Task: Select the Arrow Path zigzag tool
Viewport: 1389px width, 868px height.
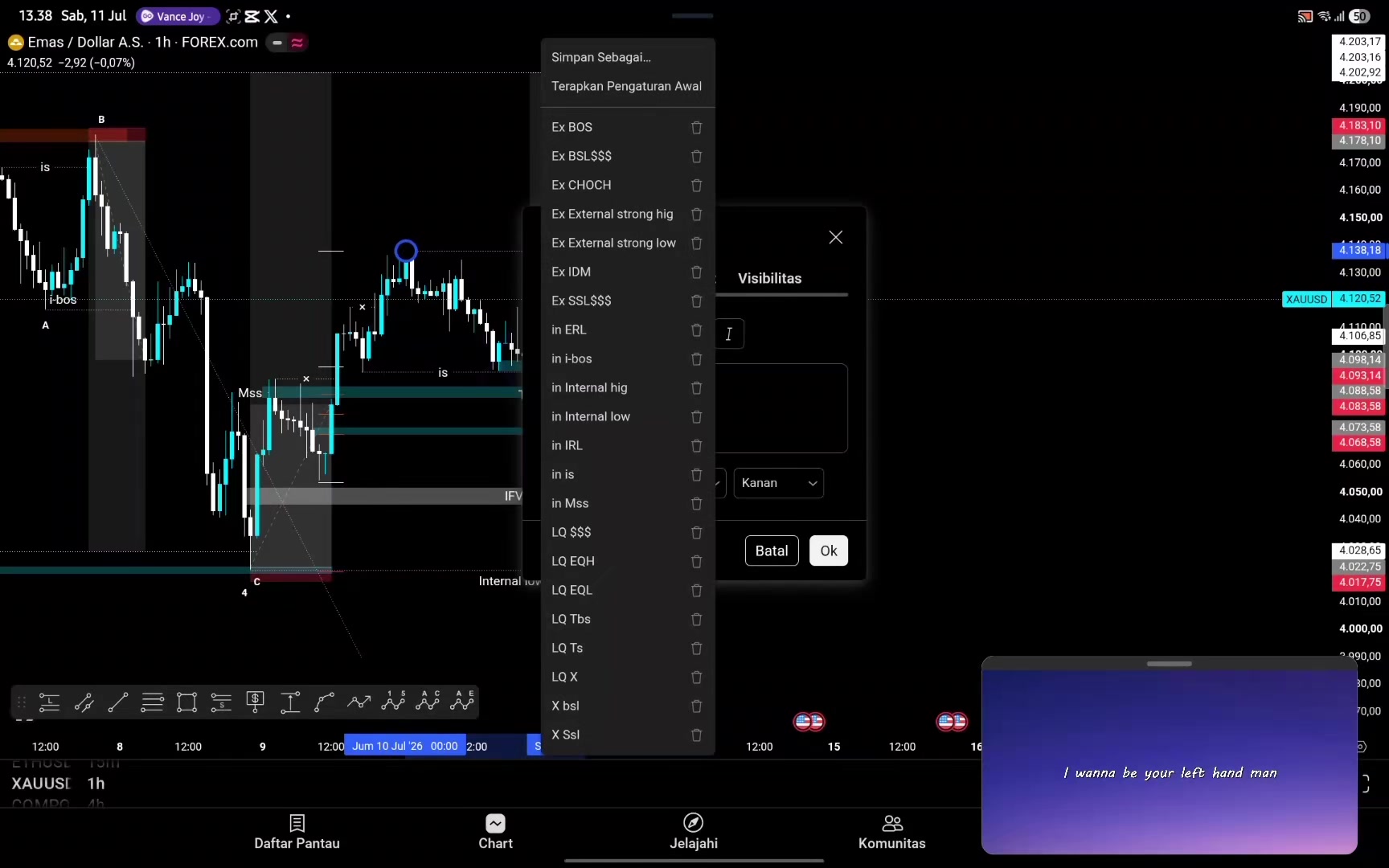Action: (359, 702)
